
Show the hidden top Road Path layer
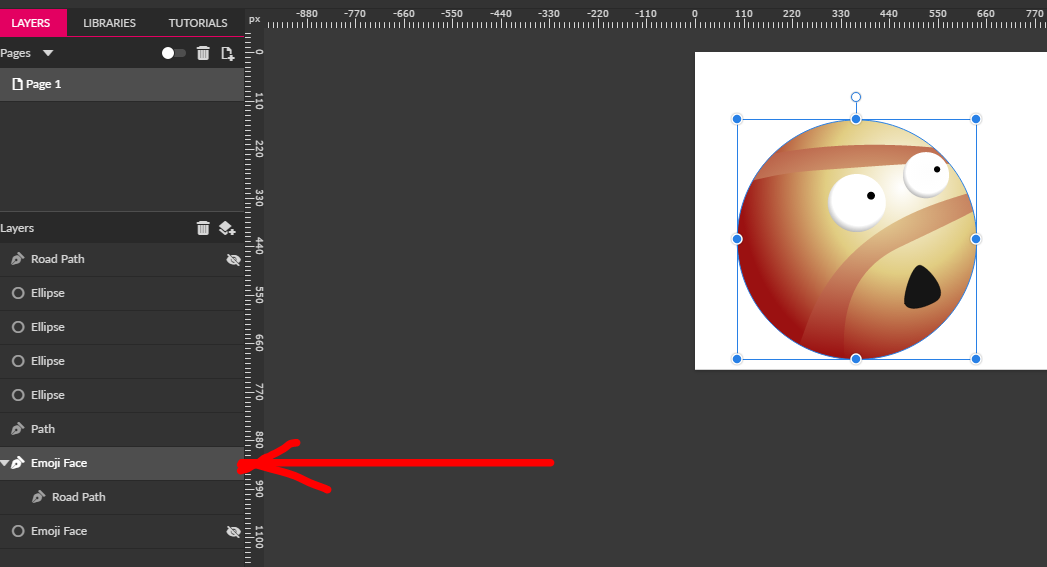pyautogui.click(x=233, y=260)
